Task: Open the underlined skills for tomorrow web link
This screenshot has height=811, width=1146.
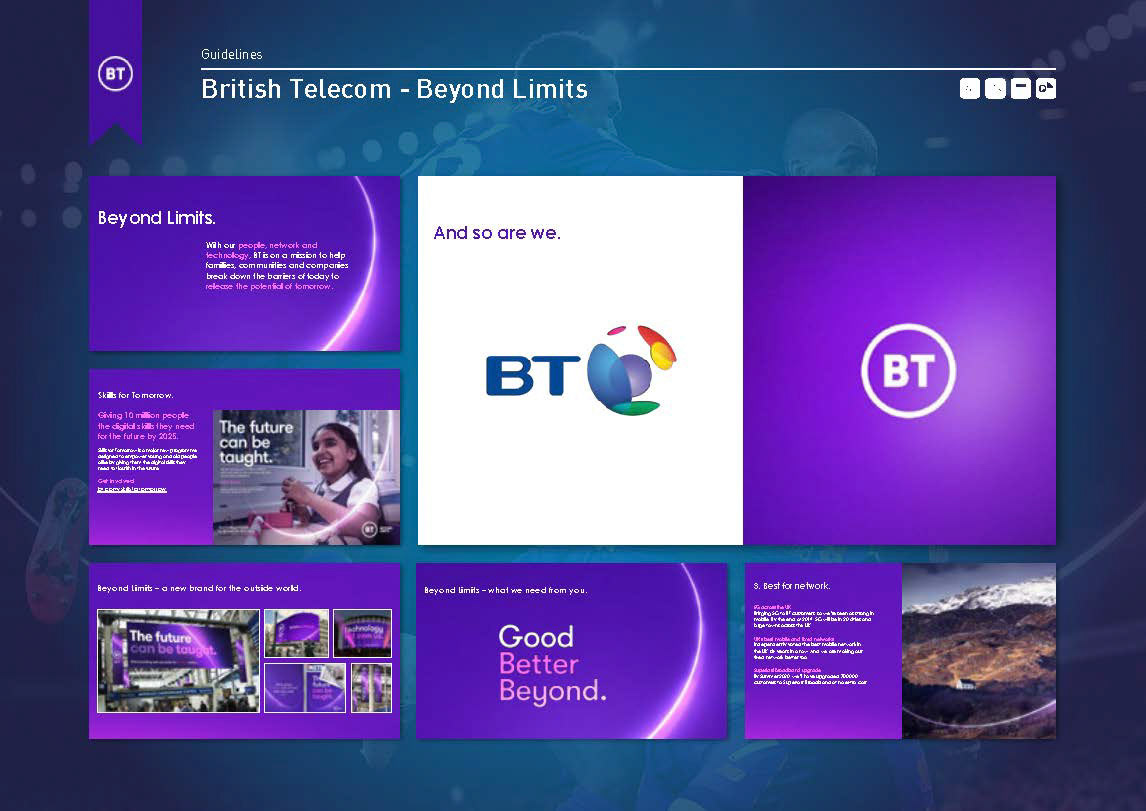Action: coord(132,490)
